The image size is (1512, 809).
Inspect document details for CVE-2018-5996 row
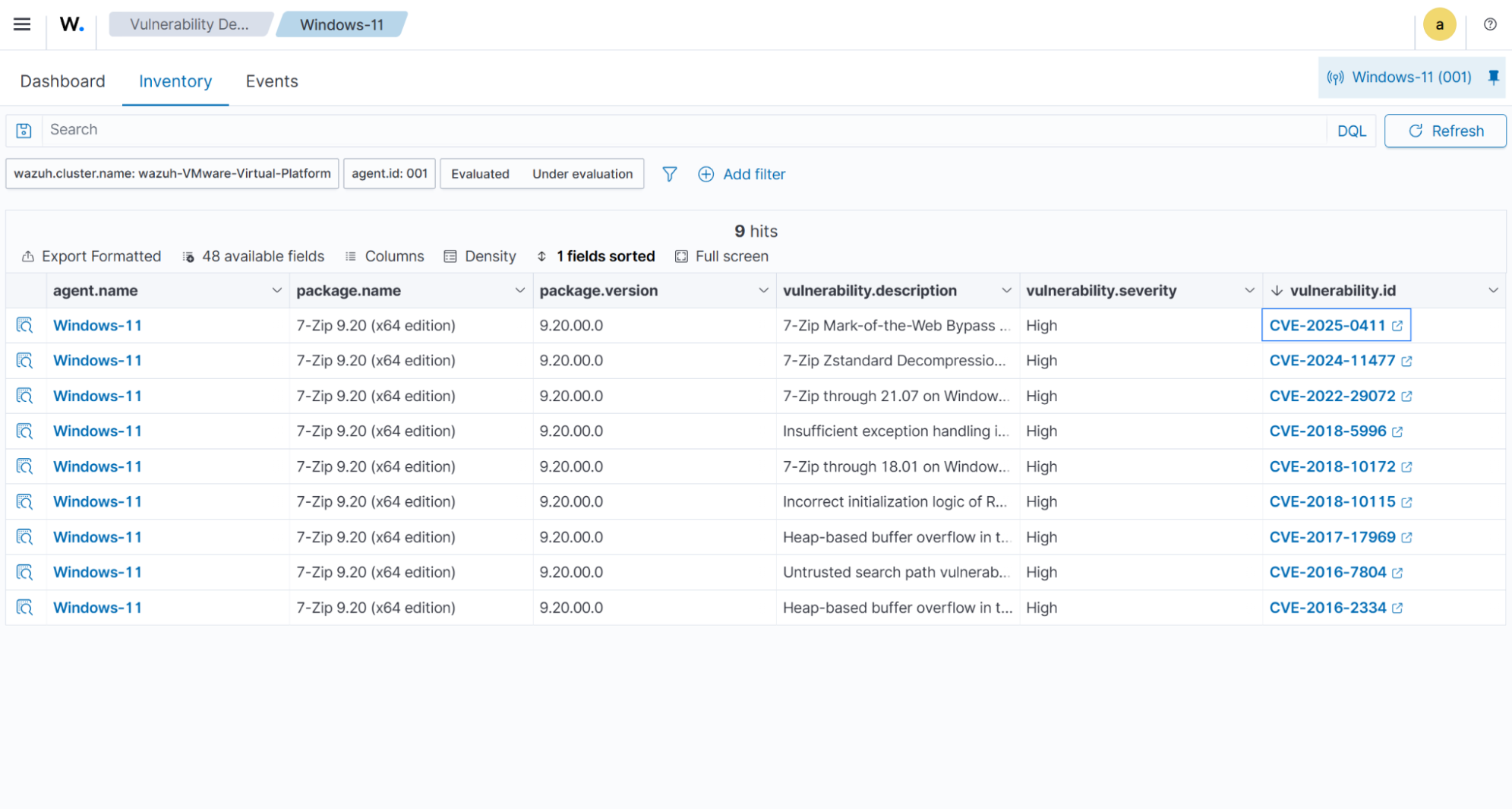[x=25, y=431]
